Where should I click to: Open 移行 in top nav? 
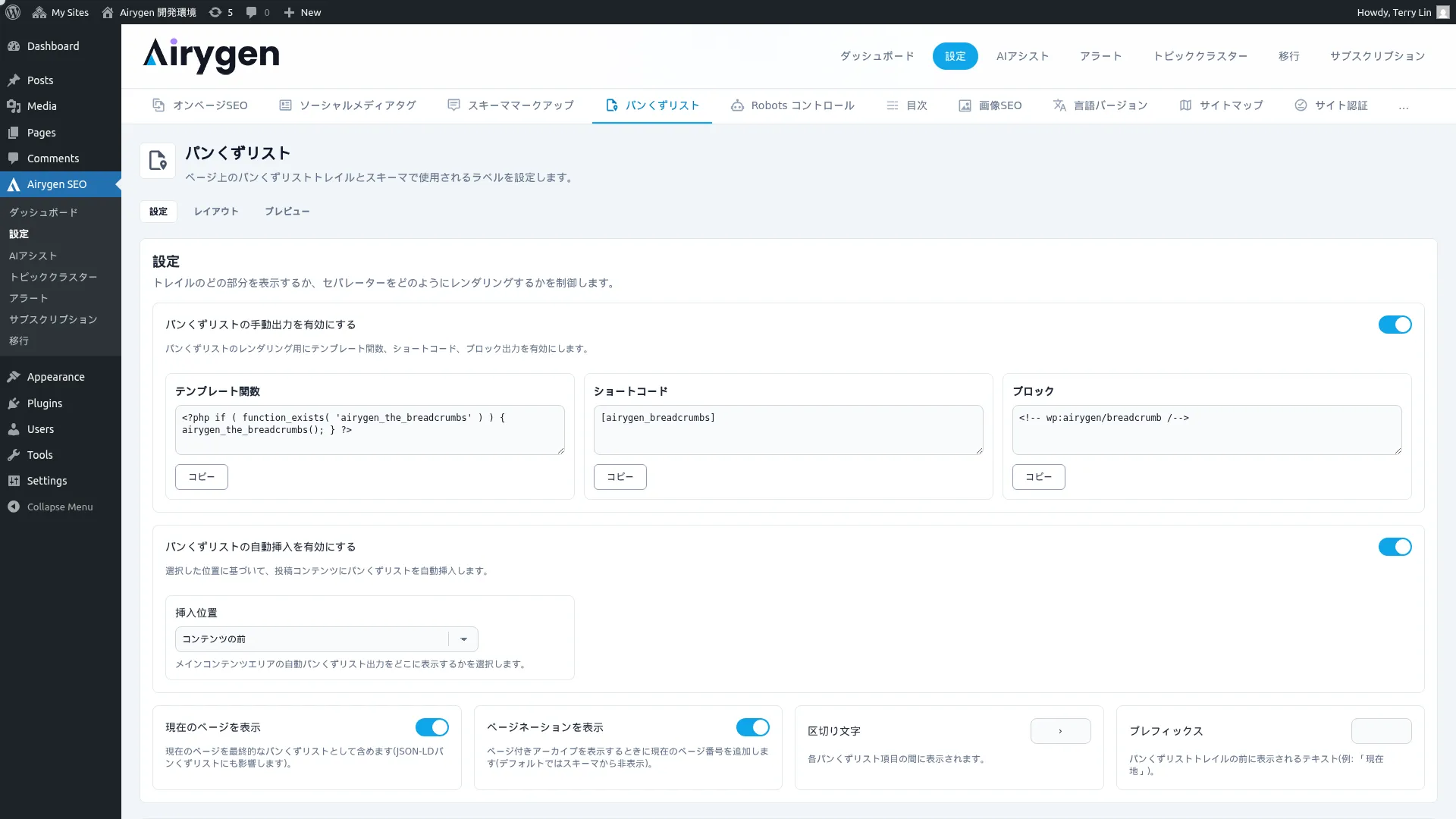pos(1289,56)
